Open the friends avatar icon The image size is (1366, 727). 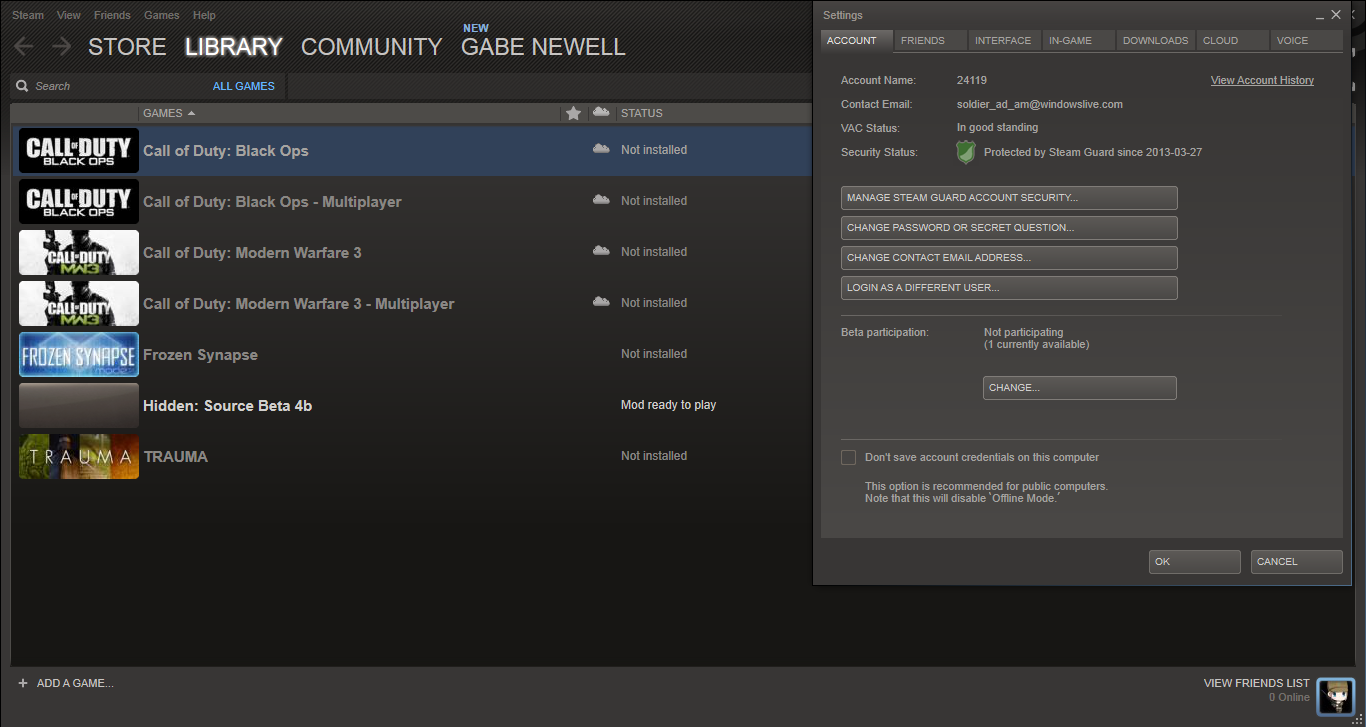click(1335, 696)
